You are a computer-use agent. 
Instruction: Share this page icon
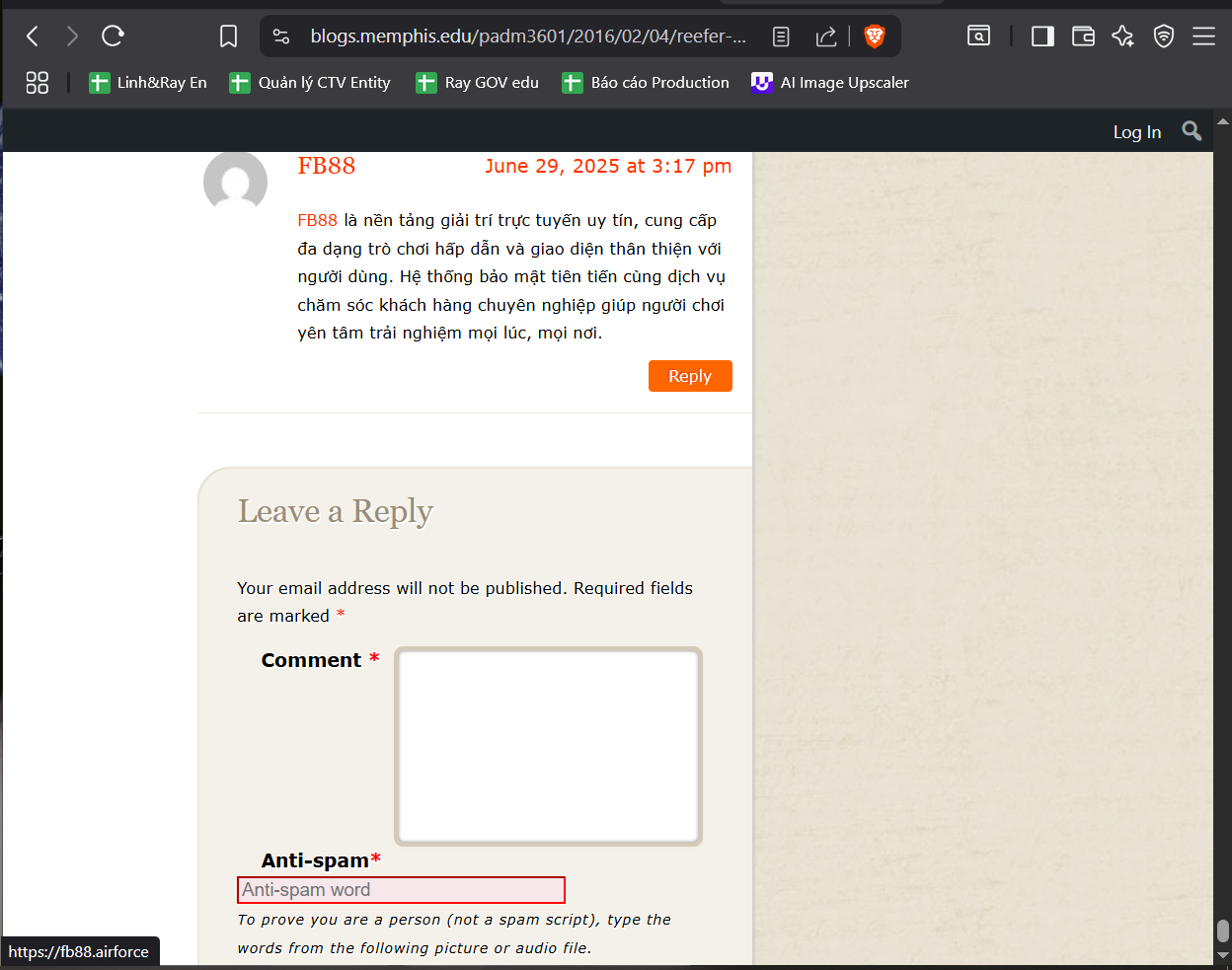[826, 37]
